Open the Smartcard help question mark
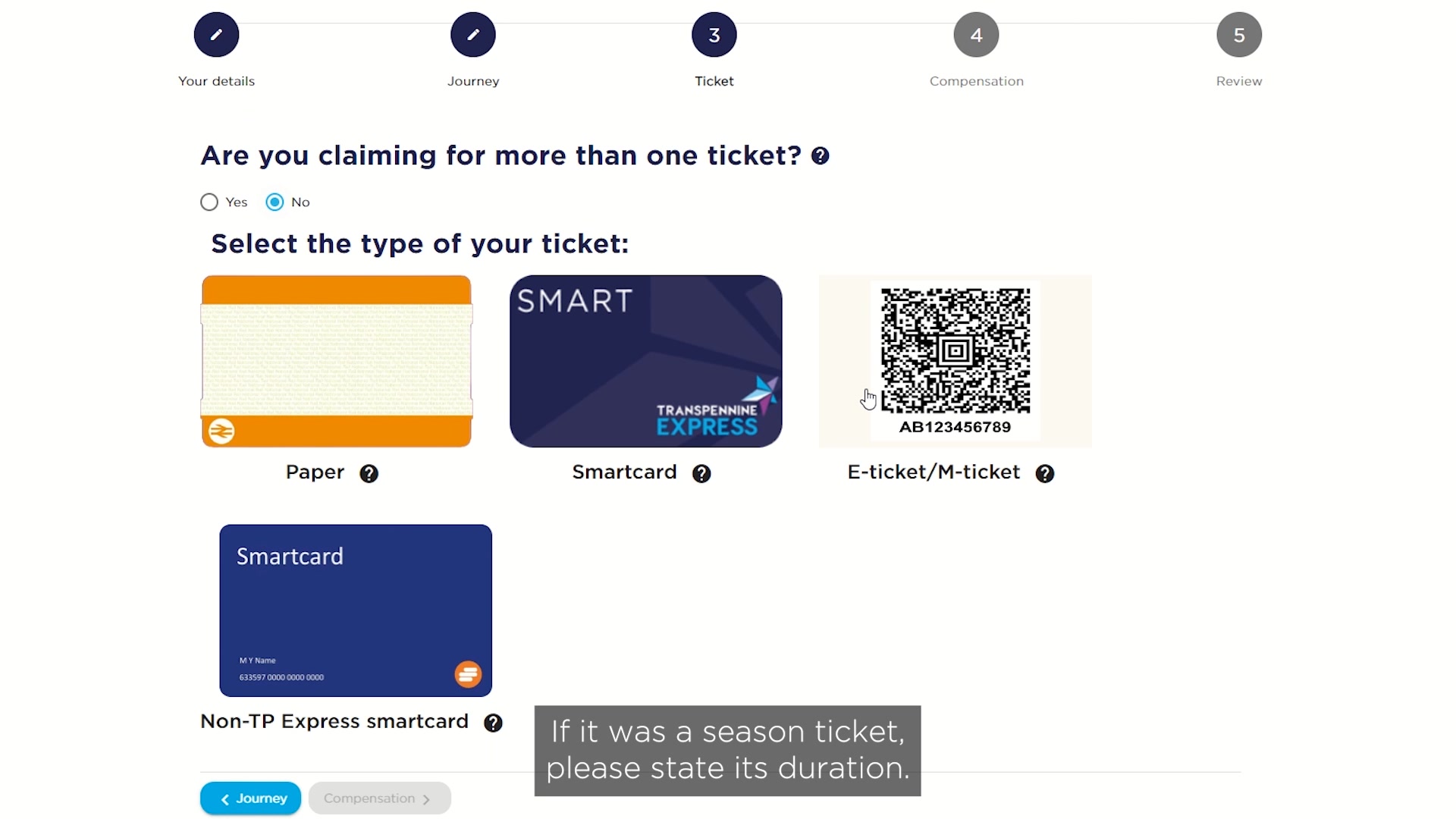Screen dimensions: 1456x819 [701, 474]
